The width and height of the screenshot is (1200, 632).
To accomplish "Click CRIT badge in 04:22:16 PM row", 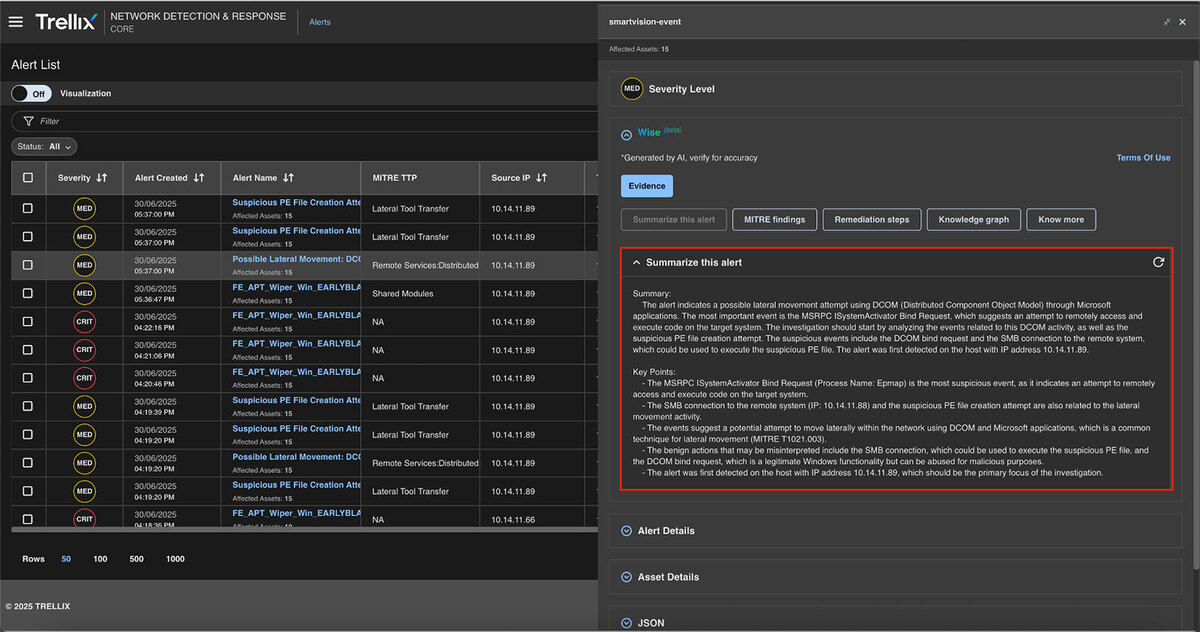I will pos(85,322).
